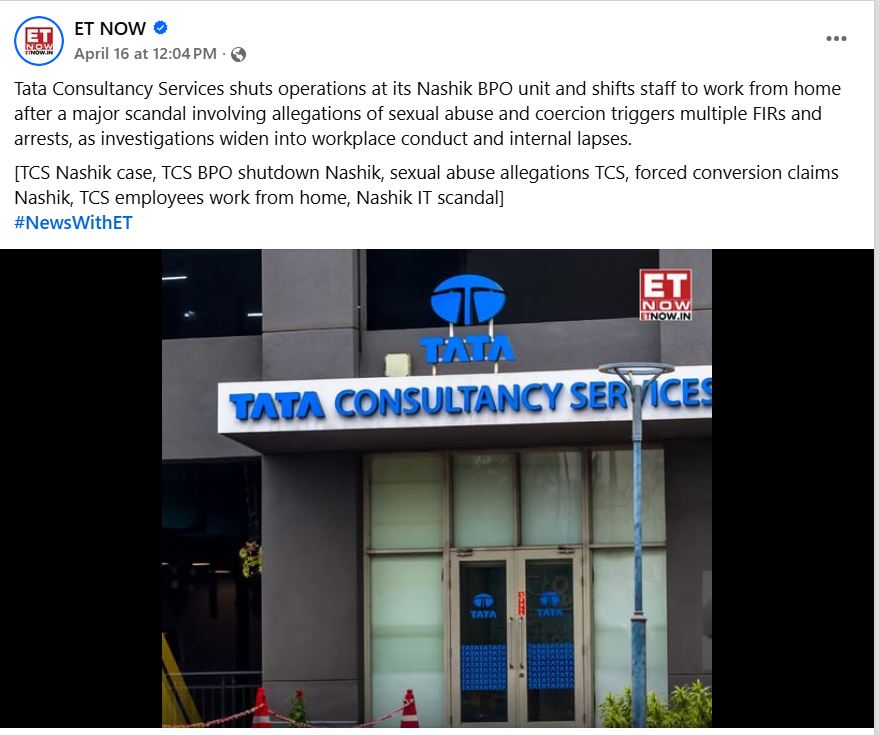879x735 pixels.
Task: Click the globe public audience icon
Action: (238, 54)
